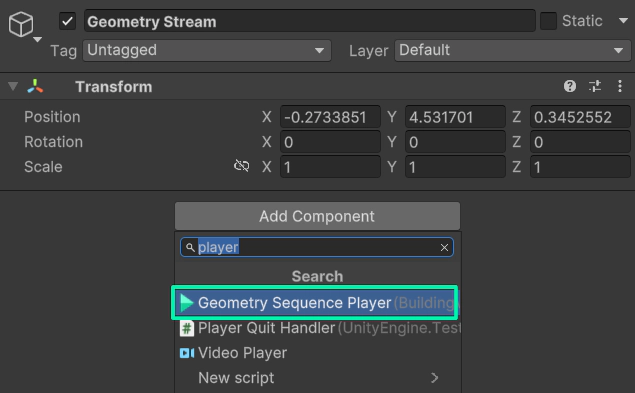This screenshot has height=393, width=635.
Task: Click the Z axis label of Scale
Action: pos(516,167)
